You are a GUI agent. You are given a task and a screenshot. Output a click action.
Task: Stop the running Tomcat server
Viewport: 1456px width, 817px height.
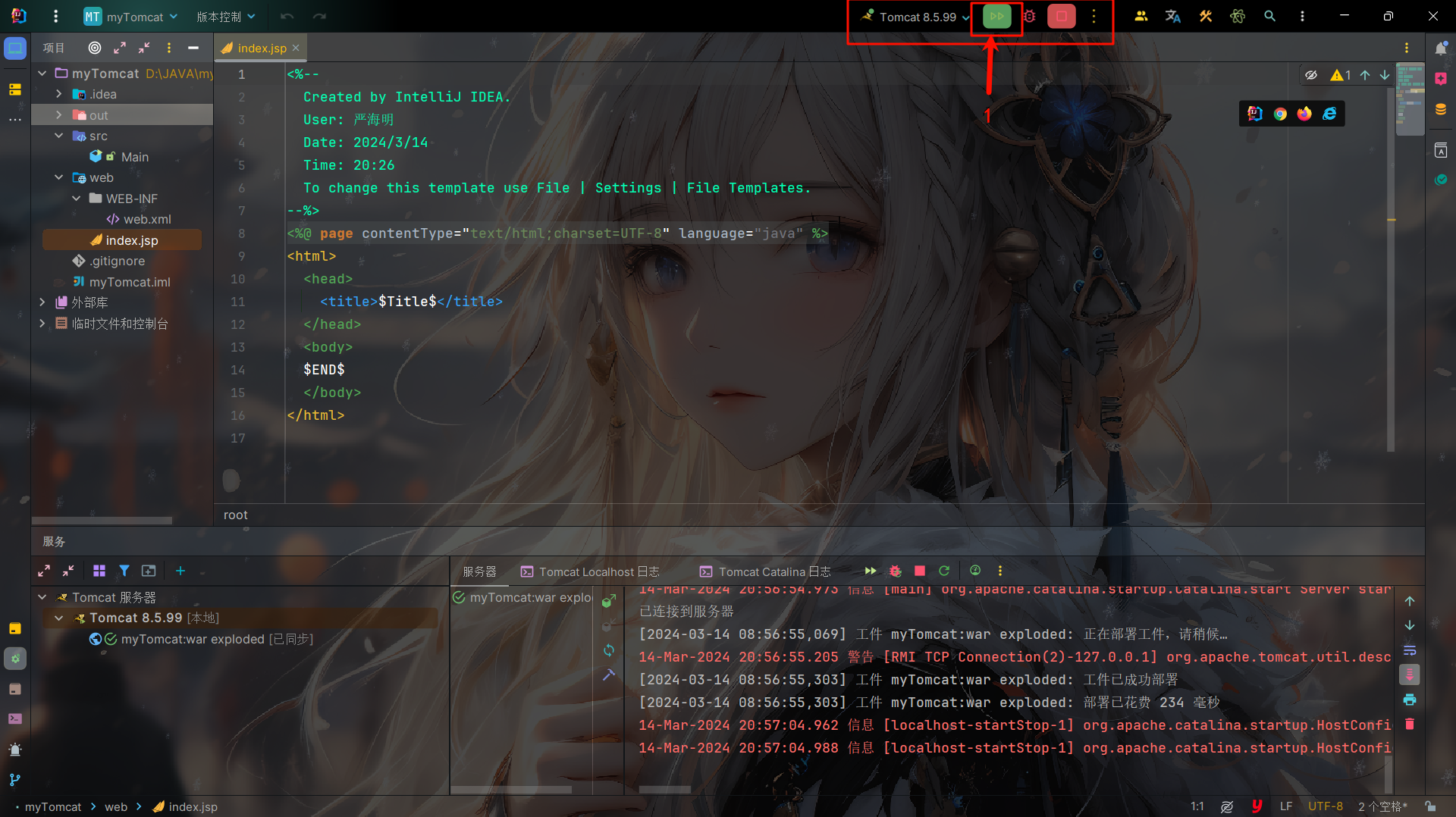[1061, 16]
